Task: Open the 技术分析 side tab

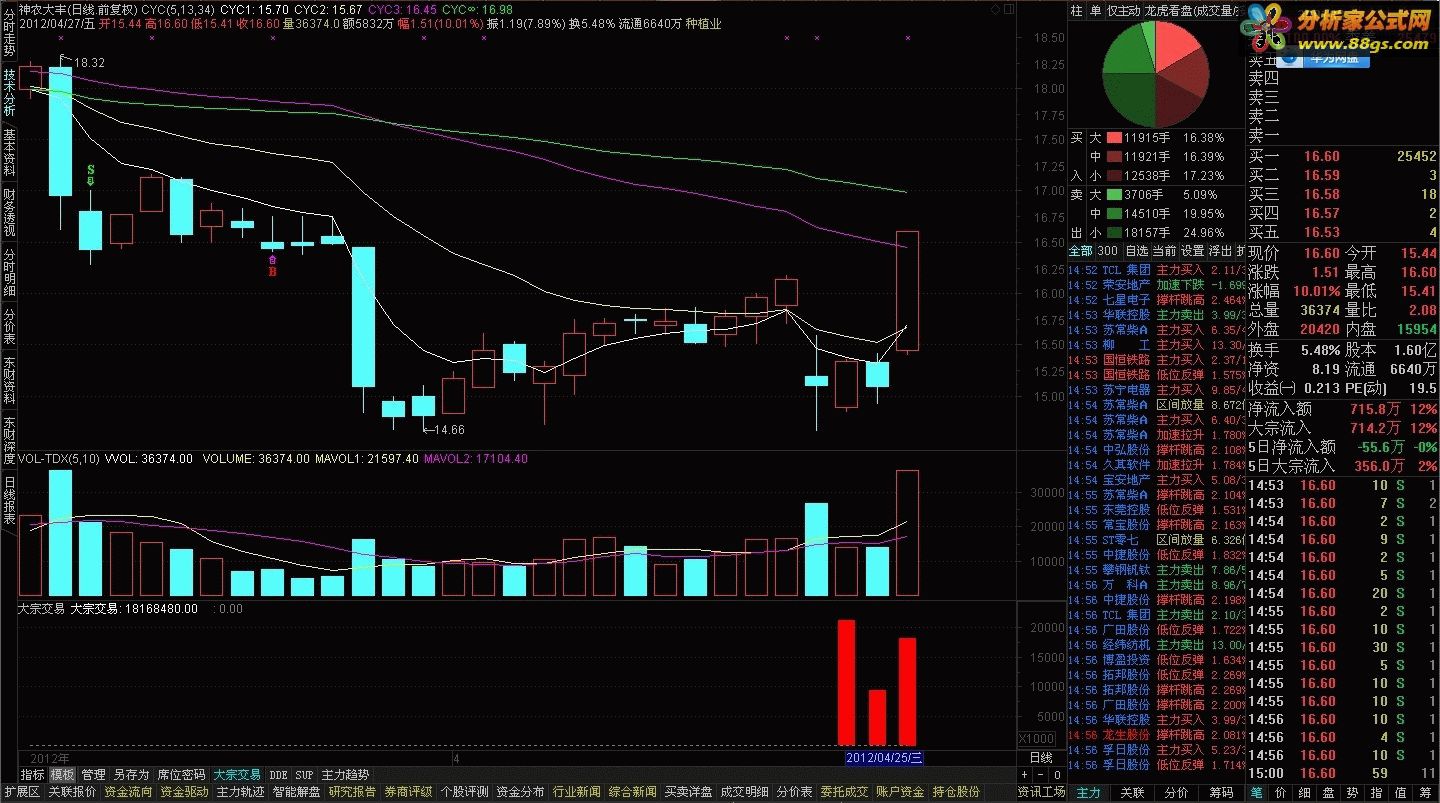Action: pyautogui.click(x=8, y=92)
